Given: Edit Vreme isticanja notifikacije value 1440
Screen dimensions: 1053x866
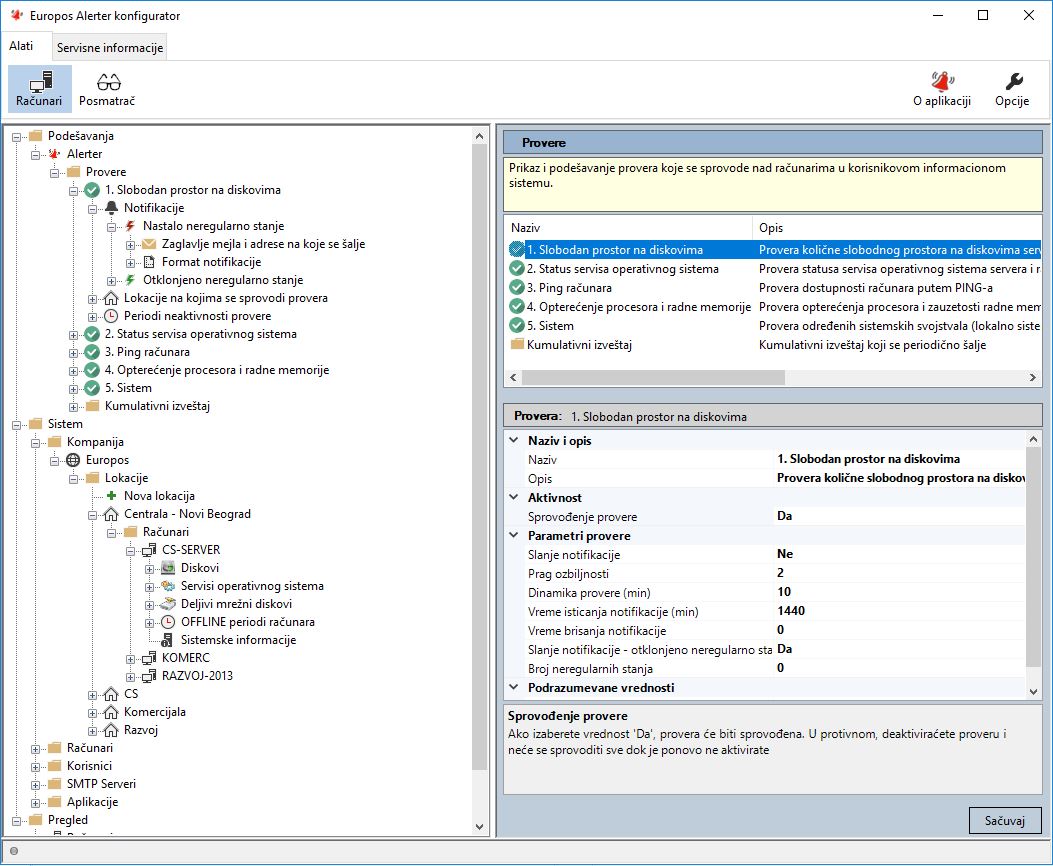Looking at the screenshot, I should (x=899, y=611).
